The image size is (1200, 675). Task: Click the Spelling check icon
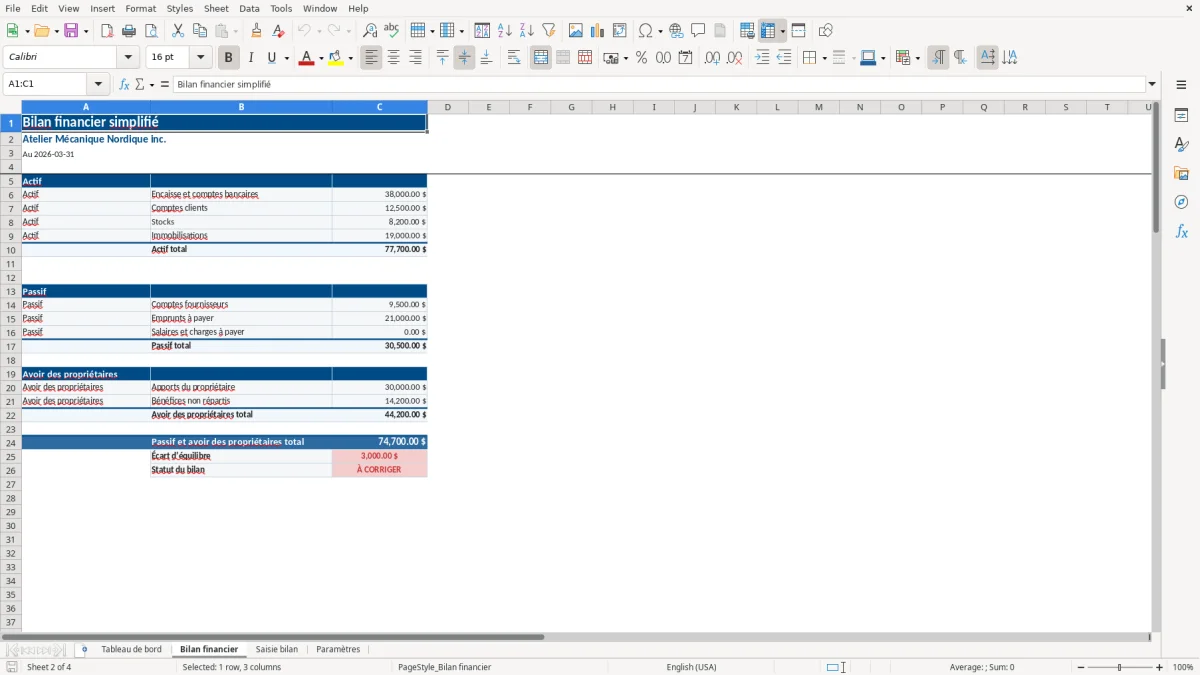pyautogui.click(x=392, y=31)
